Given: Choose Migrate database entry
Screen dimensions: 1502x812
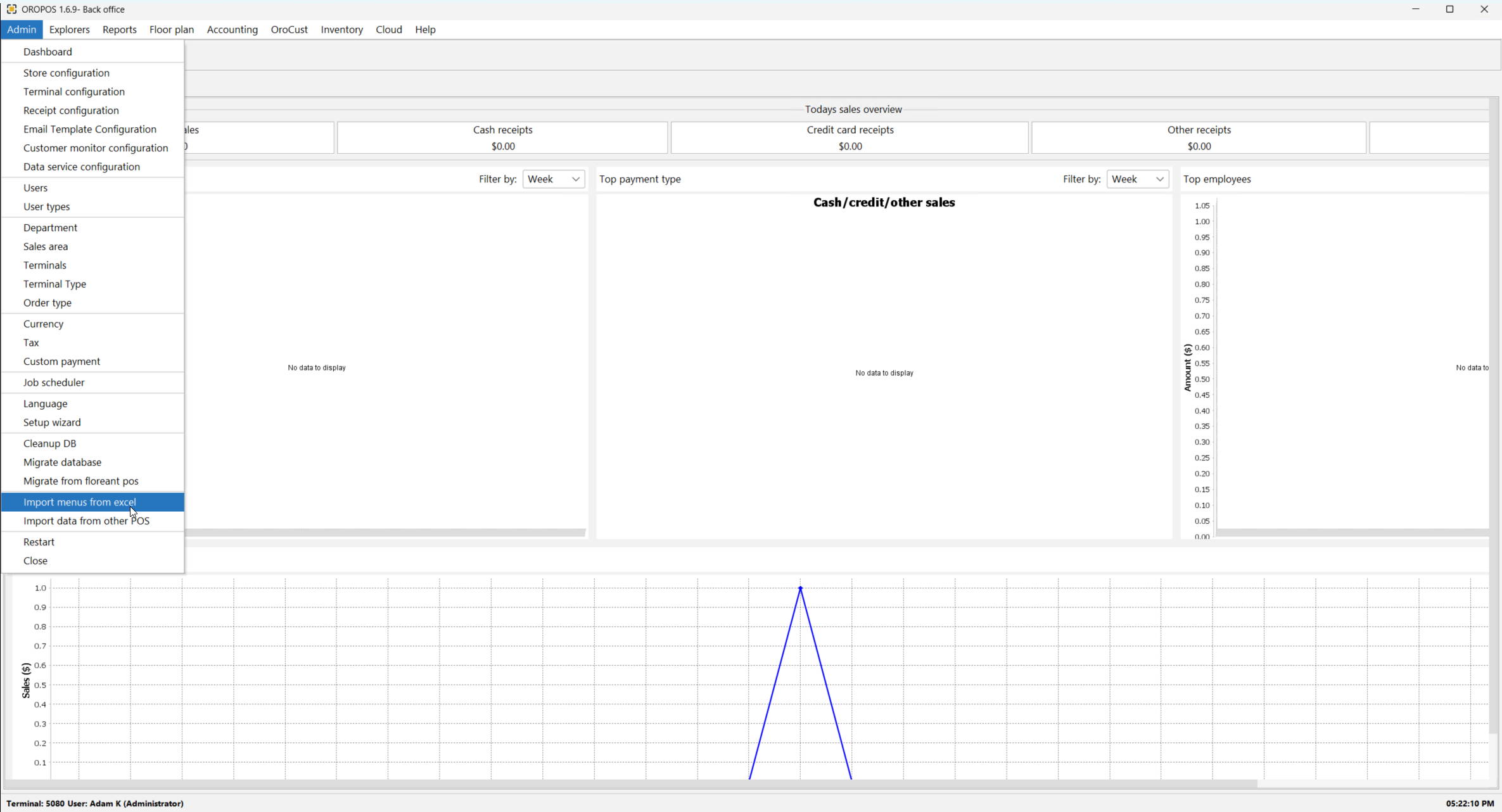Looking at the screenshot, I should (92, 462).
